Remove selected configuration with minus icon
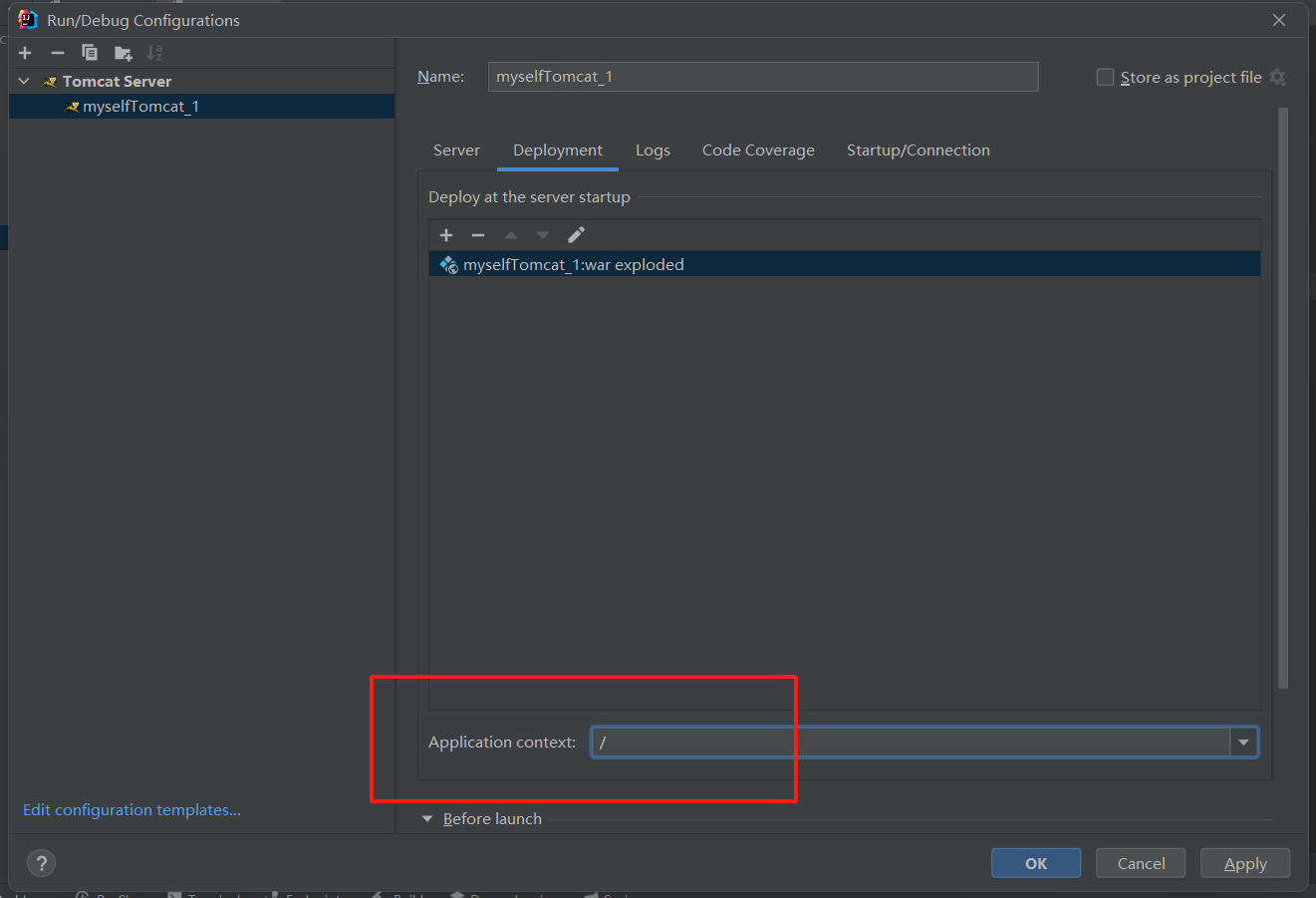The width and height of the screenshot is (1316, 898). 58,53
